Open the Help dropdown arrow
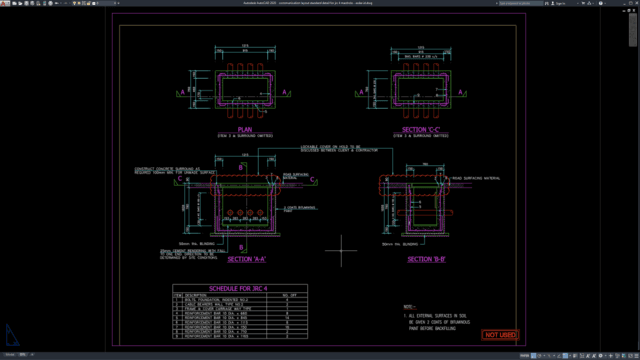Screen dimensions: 640x360 pyautogui.click(x=605, y=3)
